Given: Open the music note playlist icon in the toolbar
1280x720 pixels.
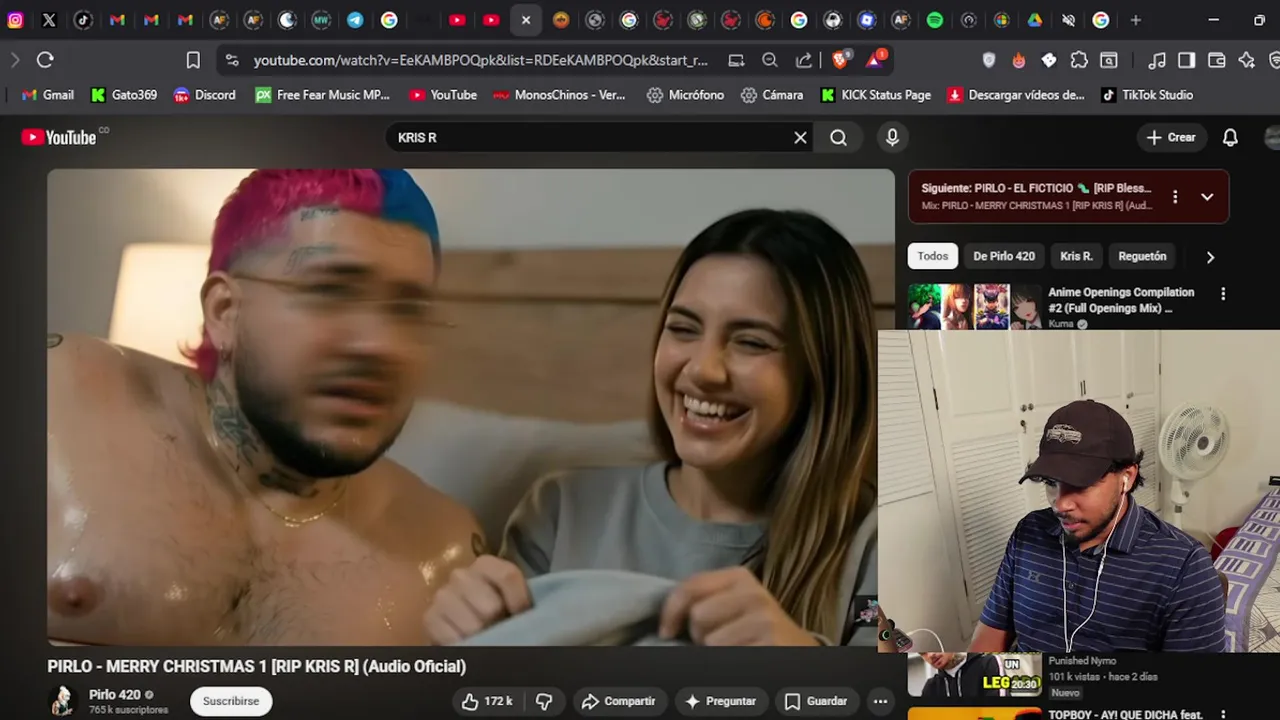Looking at the screenshot, I should pos(1157,60).
